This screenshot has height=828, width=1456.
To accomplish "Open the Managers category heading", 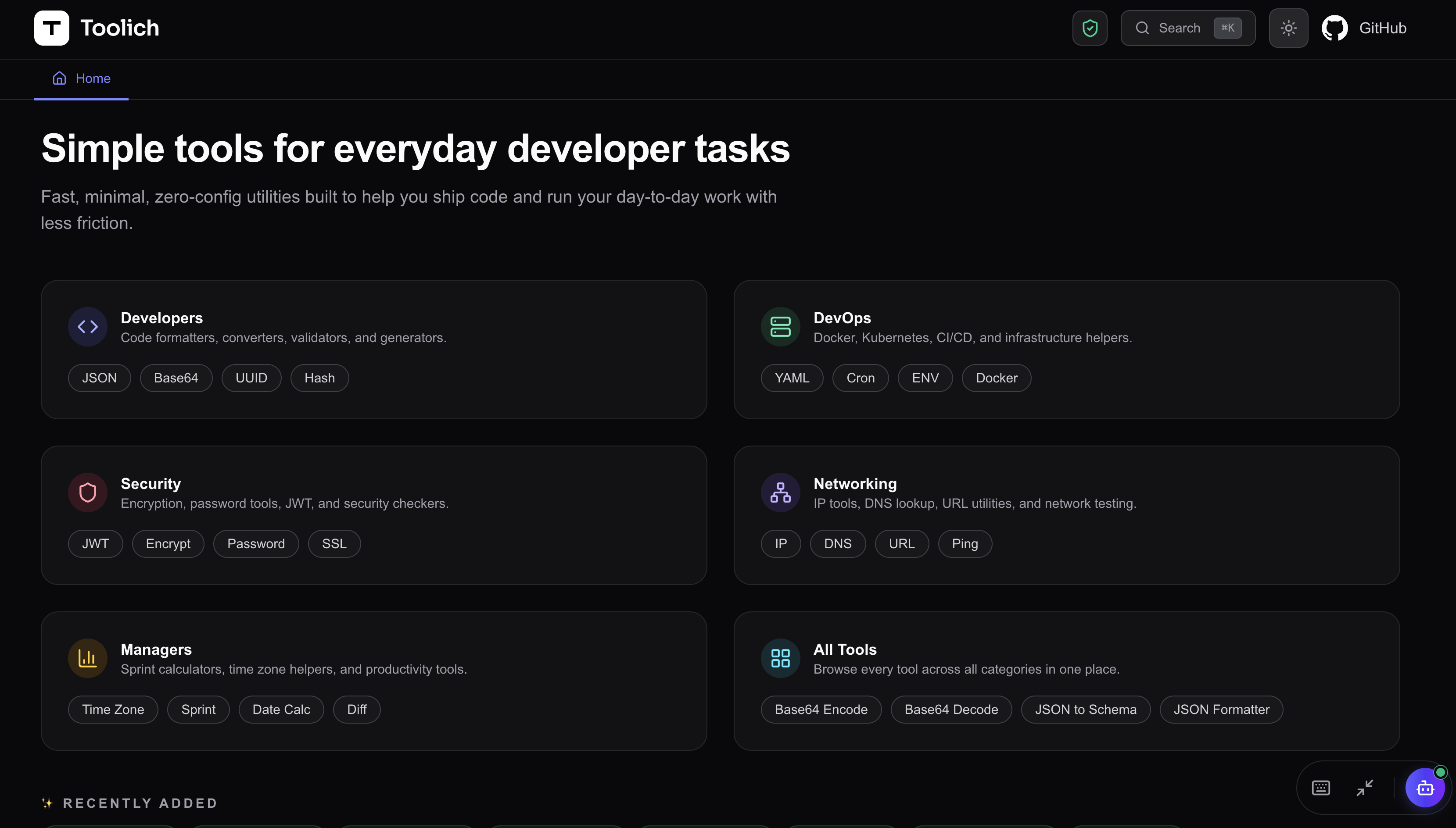I will tap(156, 650).
